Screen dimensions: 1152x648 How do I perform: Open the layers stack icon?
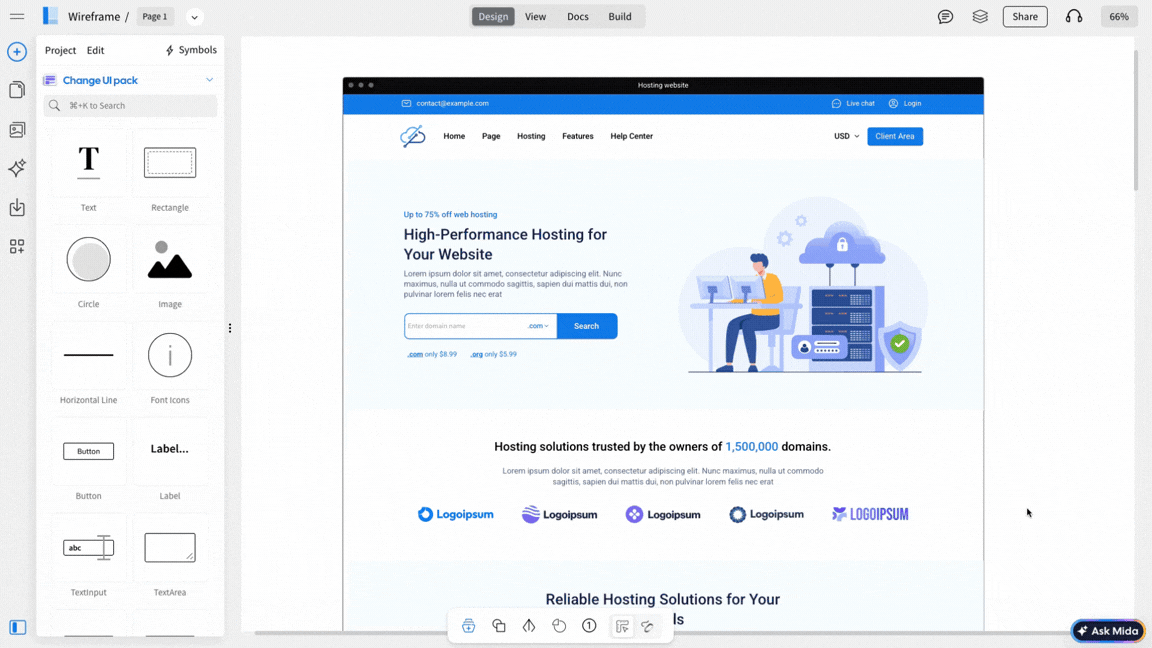(x=980, y=17)
